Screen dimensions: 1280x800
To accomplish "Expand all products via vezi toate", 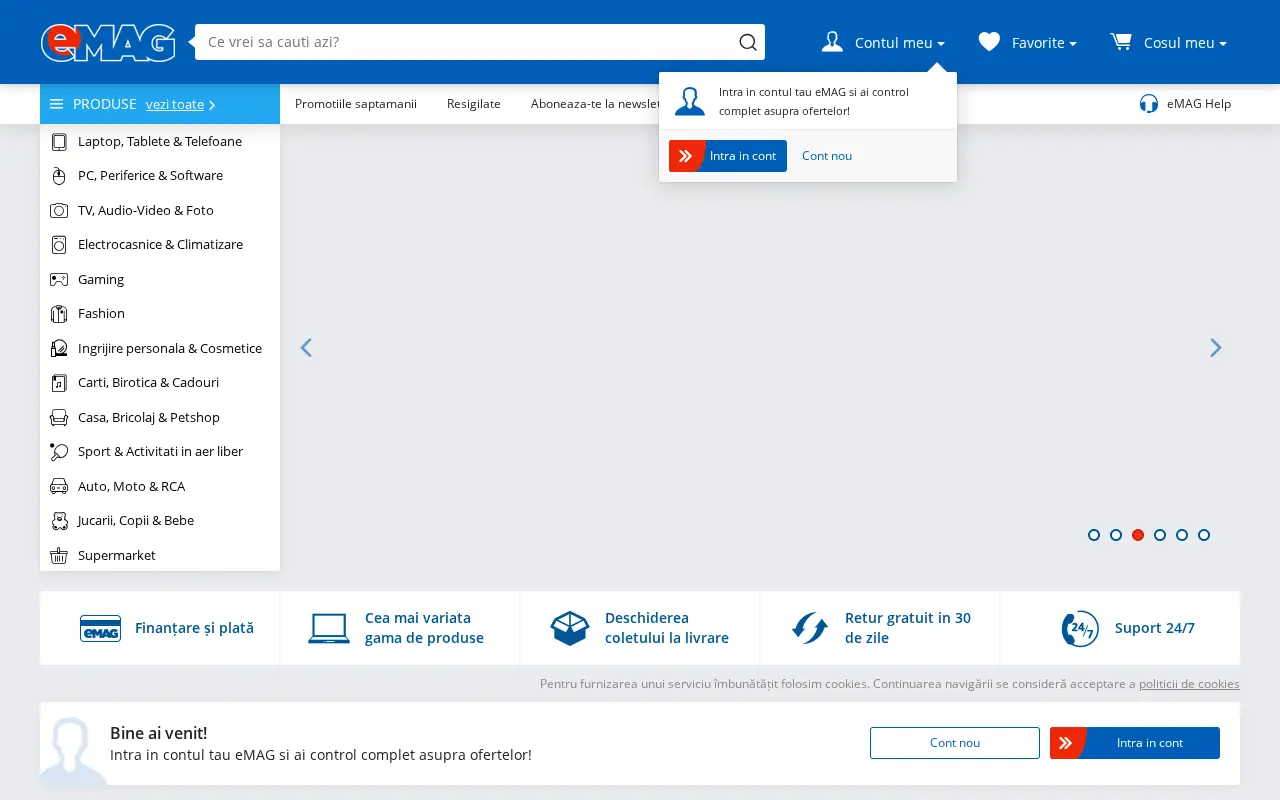I will pyautogui.click(x=180, y=104).
